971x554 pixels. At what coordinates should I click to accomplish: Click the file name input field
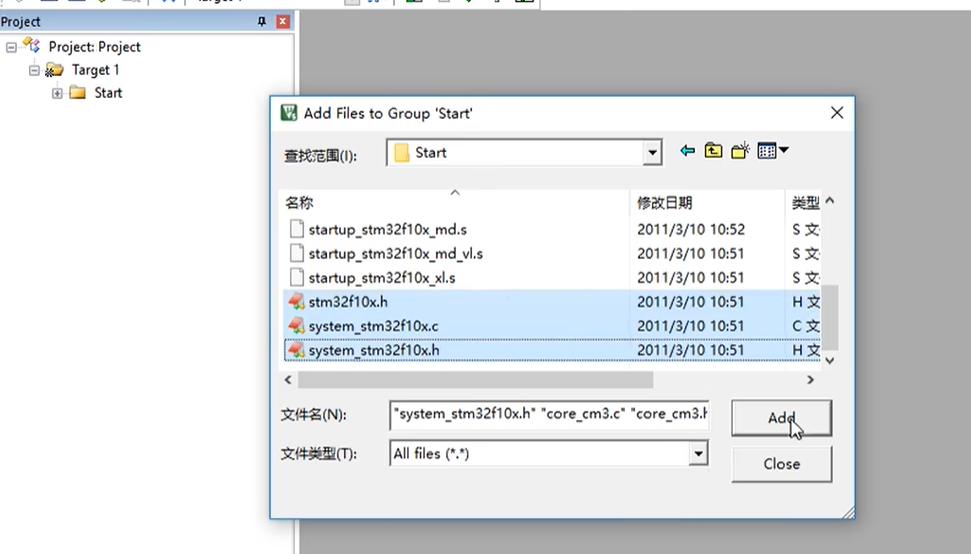tap(549, 415)
